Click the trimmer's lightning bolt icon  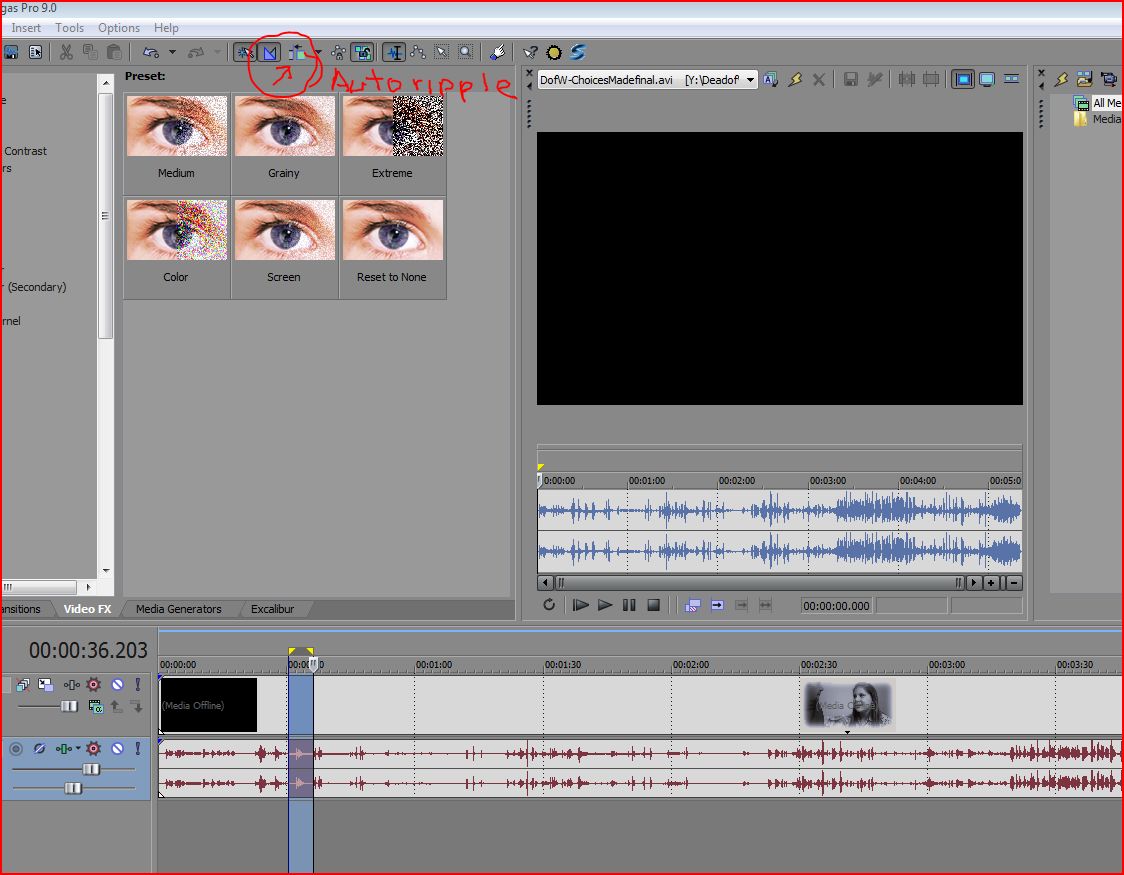[x=795, y=79]
